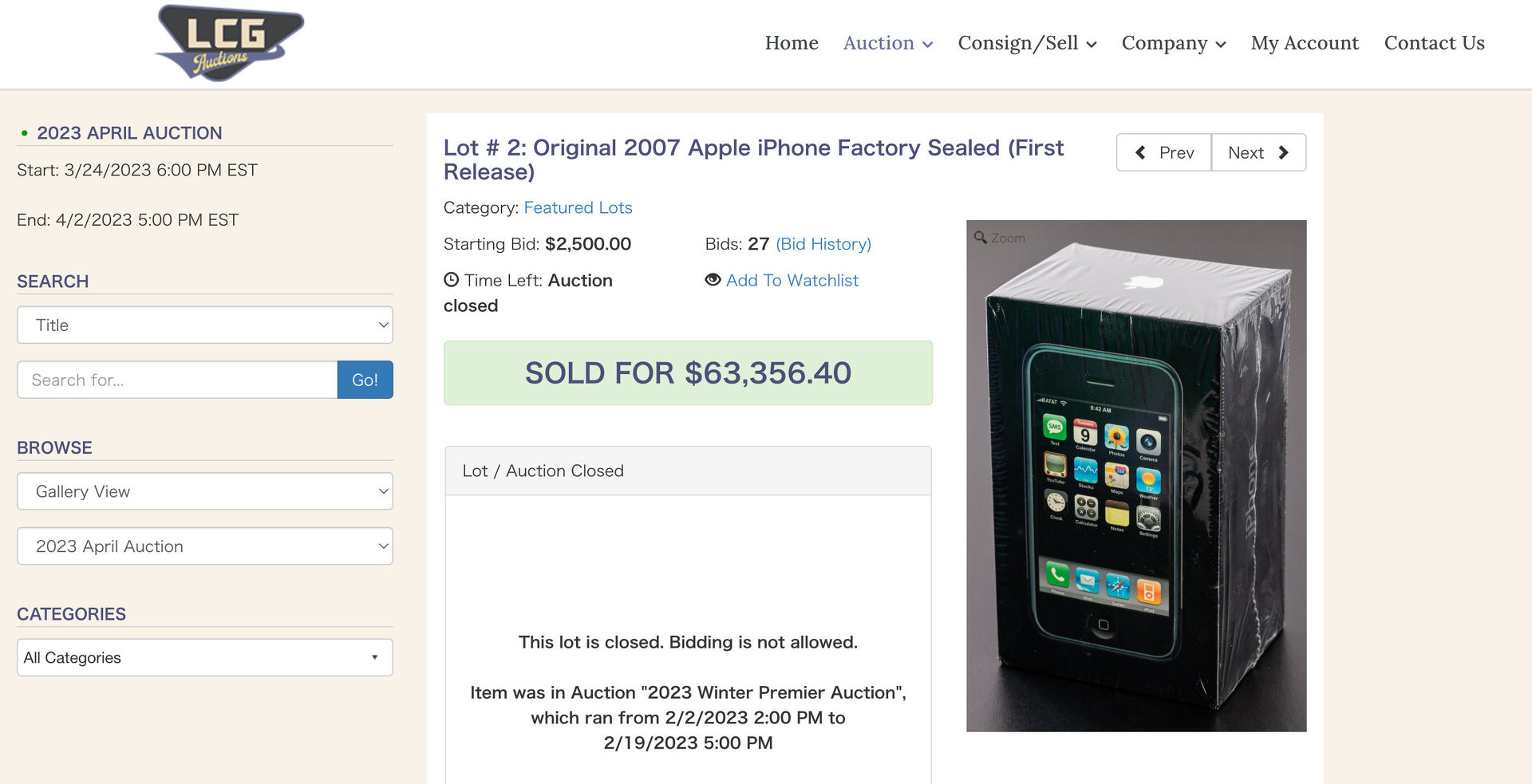The height and width of the screenshot is (784, 1532).
Task: Open My Account page
Action: (1305, 43)
